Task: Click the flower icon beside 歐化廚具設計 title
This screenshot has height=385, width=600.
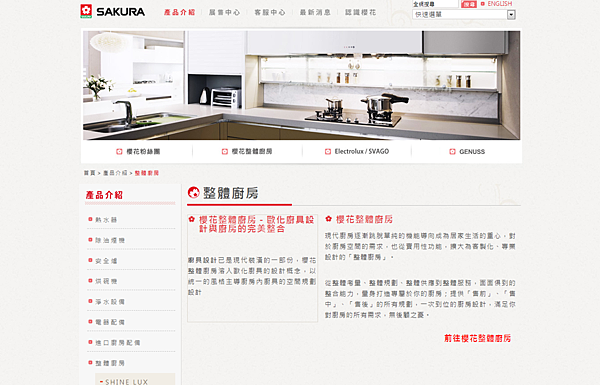Action: [192, 219]
